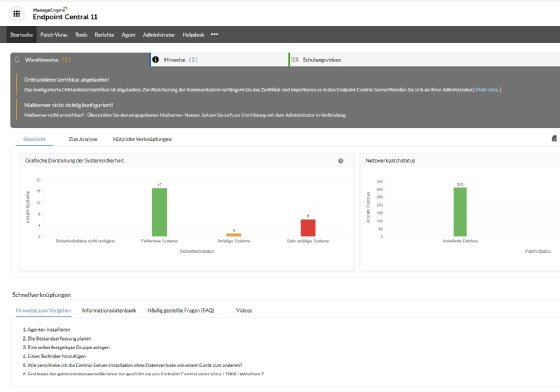
Task: Select the Videos tab
Action: [244, 310]
